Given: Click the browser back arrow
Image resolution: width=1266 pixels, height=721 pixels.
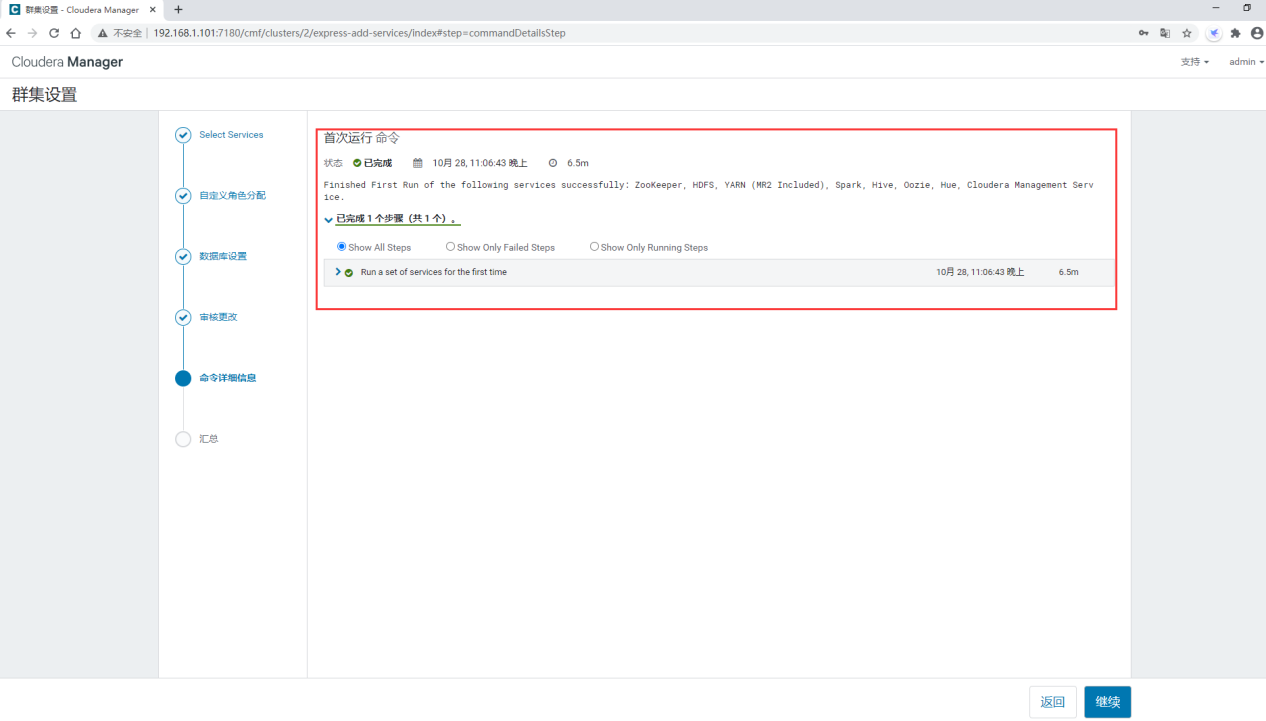Looking at the screenshot, I should click(x=11, y=33).
